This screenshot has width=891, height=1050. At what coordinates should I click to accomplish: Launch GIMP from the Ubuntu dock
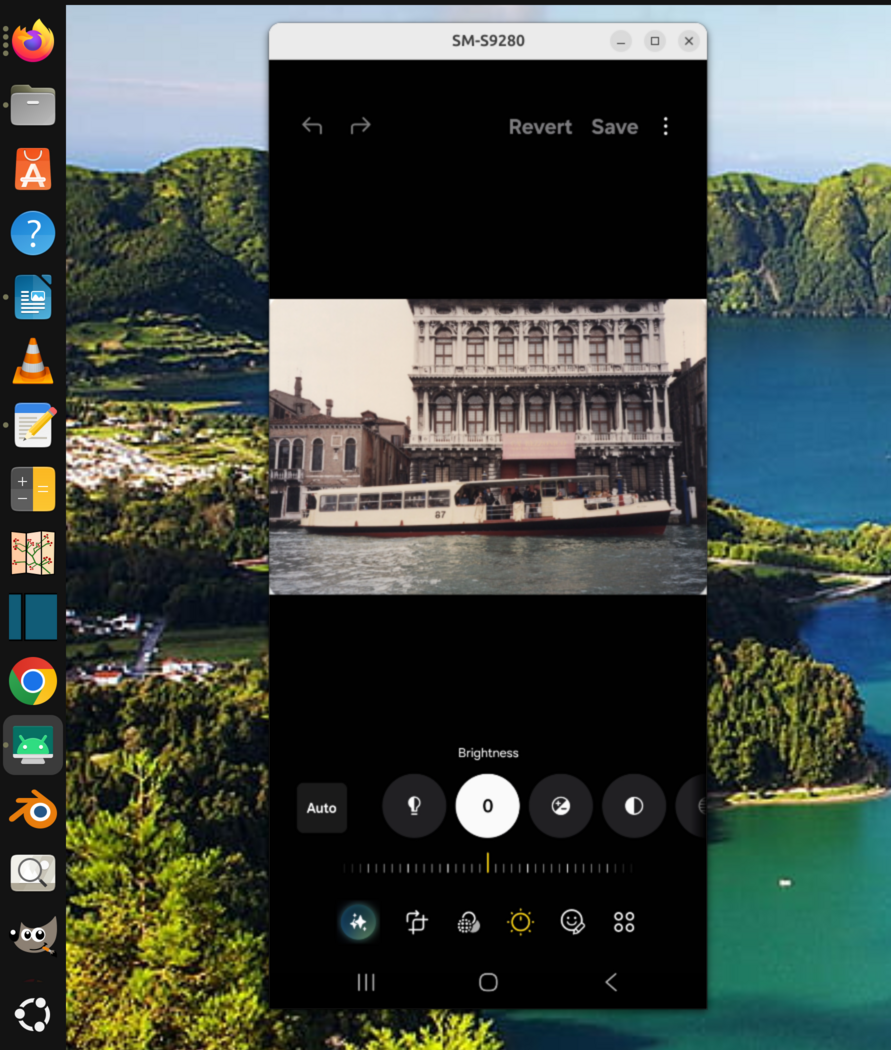[x=33, y=936]
